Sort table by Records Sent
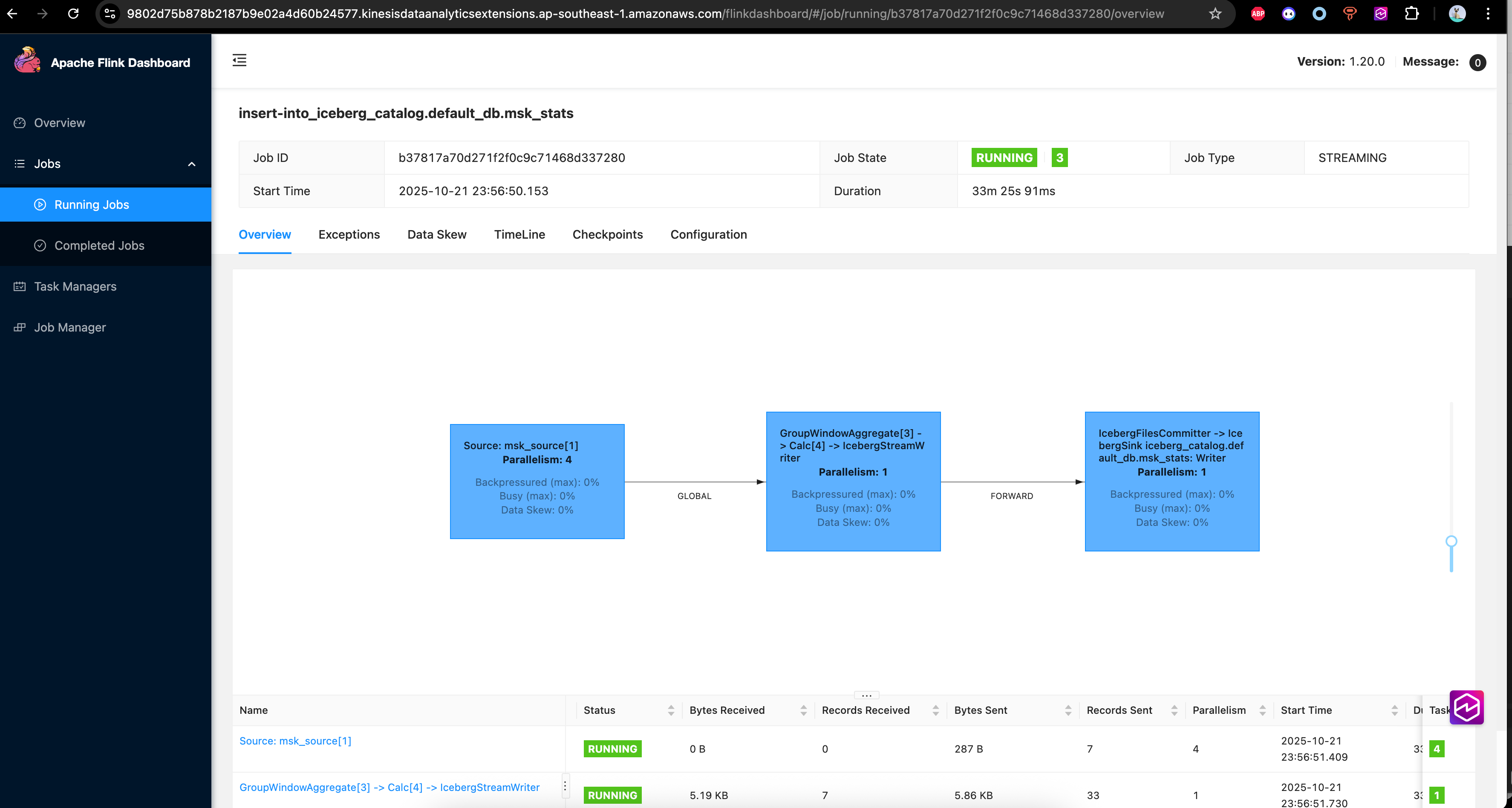1512x808 pixels. 1174,710
